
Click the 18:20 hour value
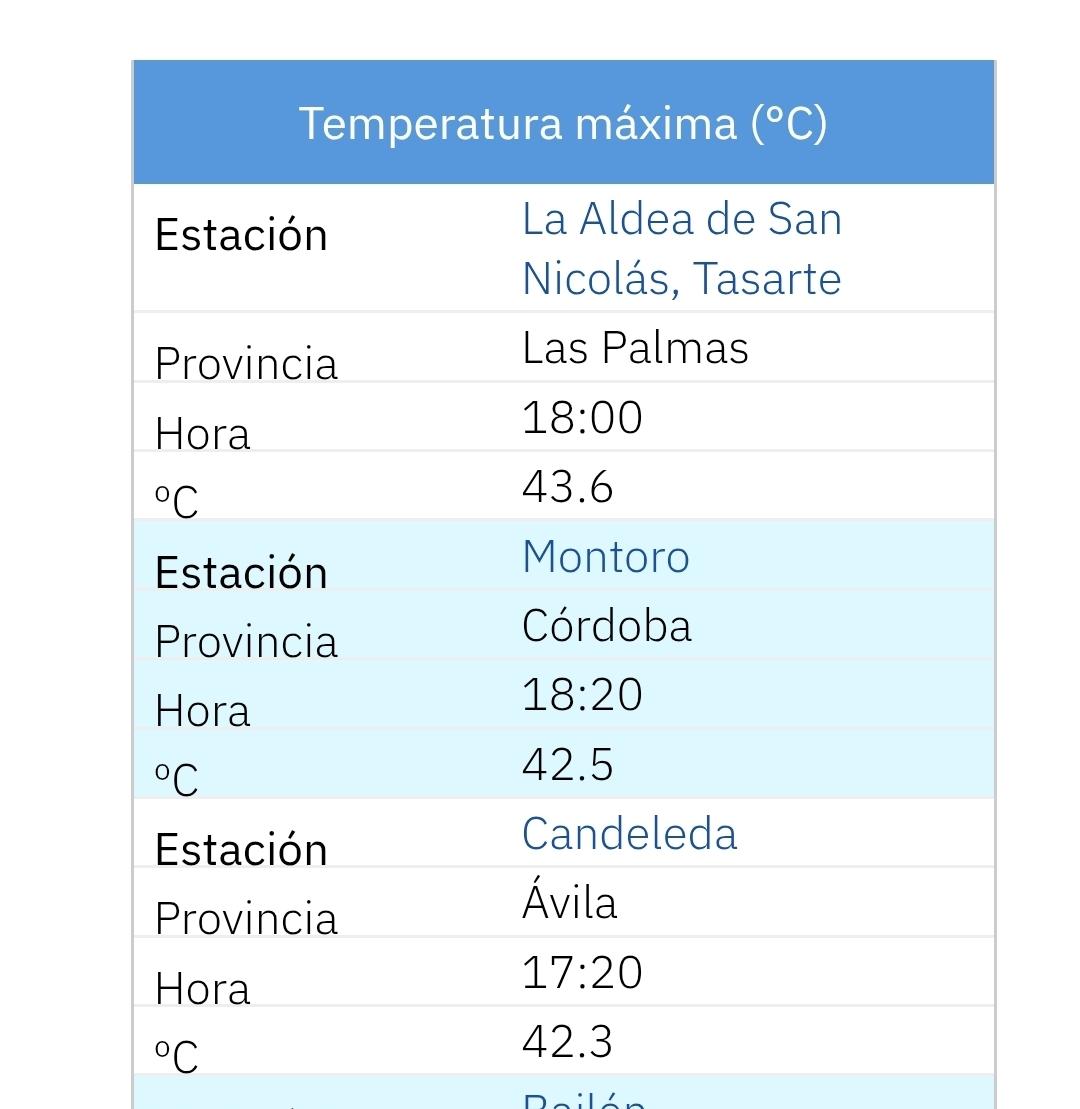pos(582,695)
